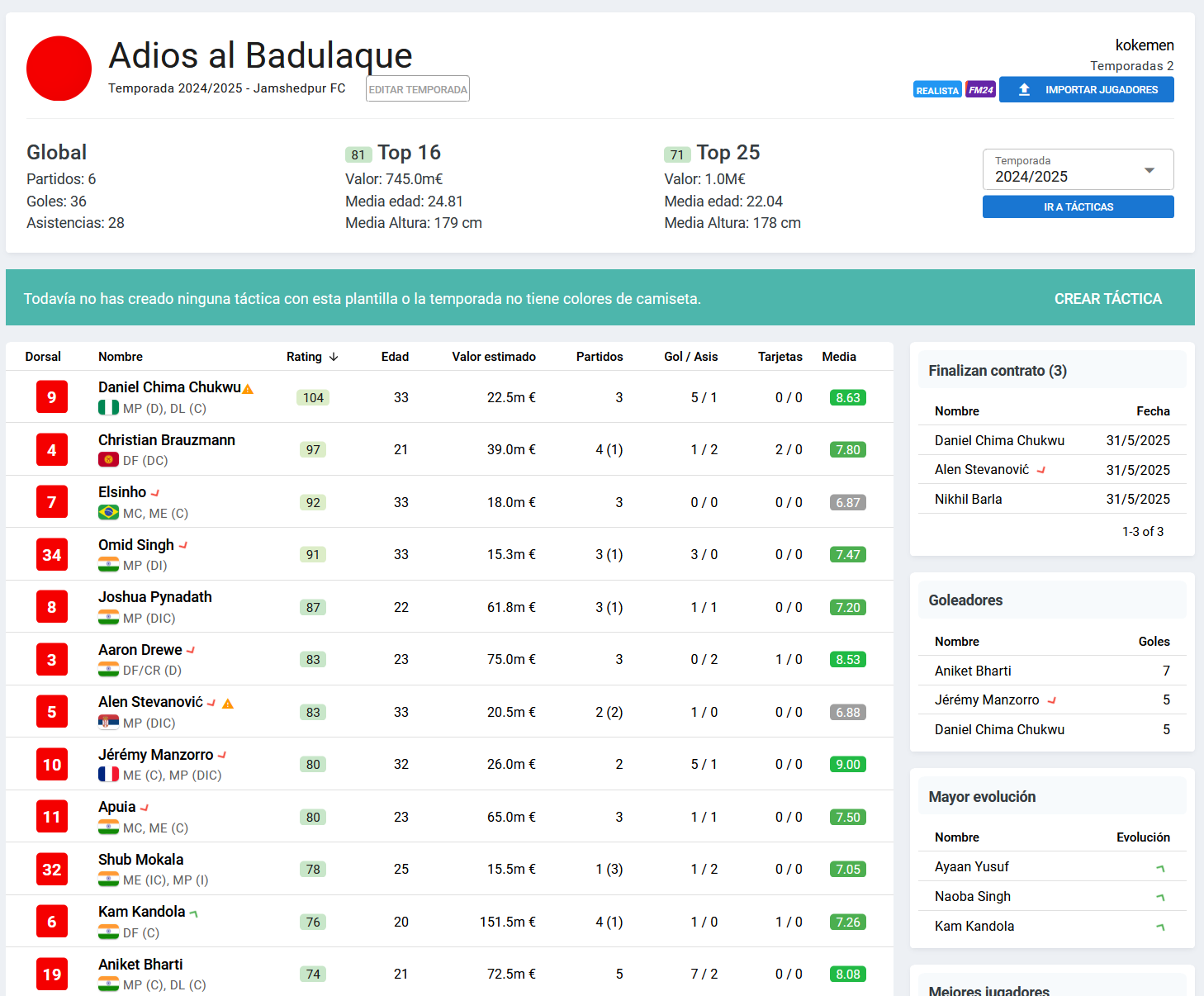This screenshot has width=1204, height=996.
Task: Click warning triangle next to Daniel Chima Chukwu
Action: [248, 389]
